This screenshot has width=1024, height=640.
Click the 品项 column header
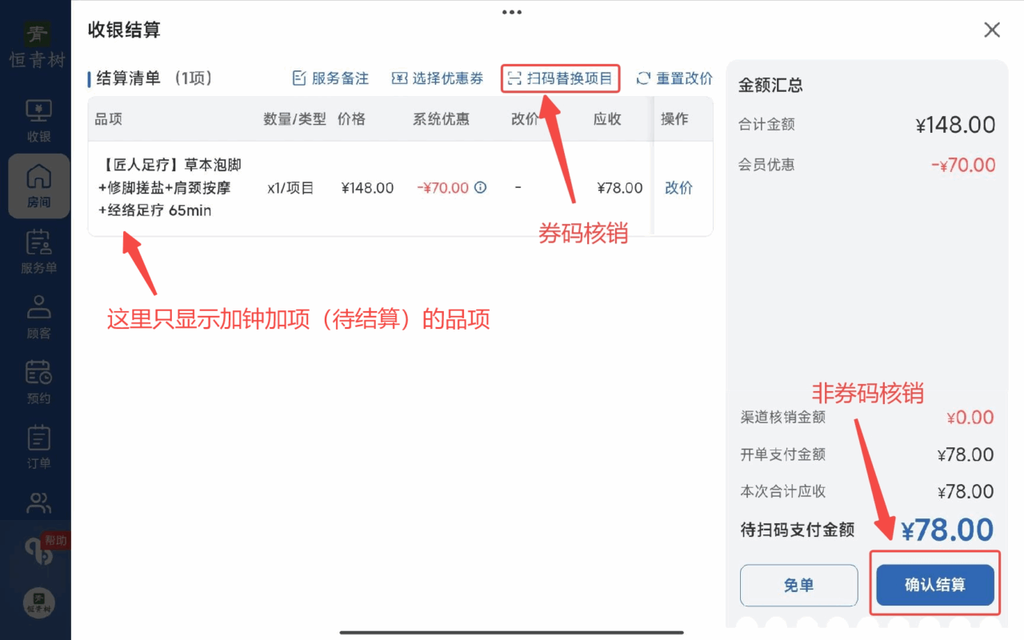(108, 119)
